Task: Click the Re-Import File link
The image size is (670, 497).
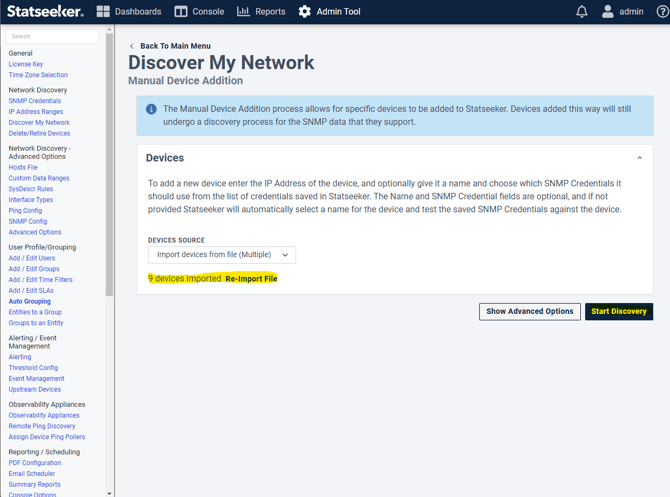Action: 251,279
